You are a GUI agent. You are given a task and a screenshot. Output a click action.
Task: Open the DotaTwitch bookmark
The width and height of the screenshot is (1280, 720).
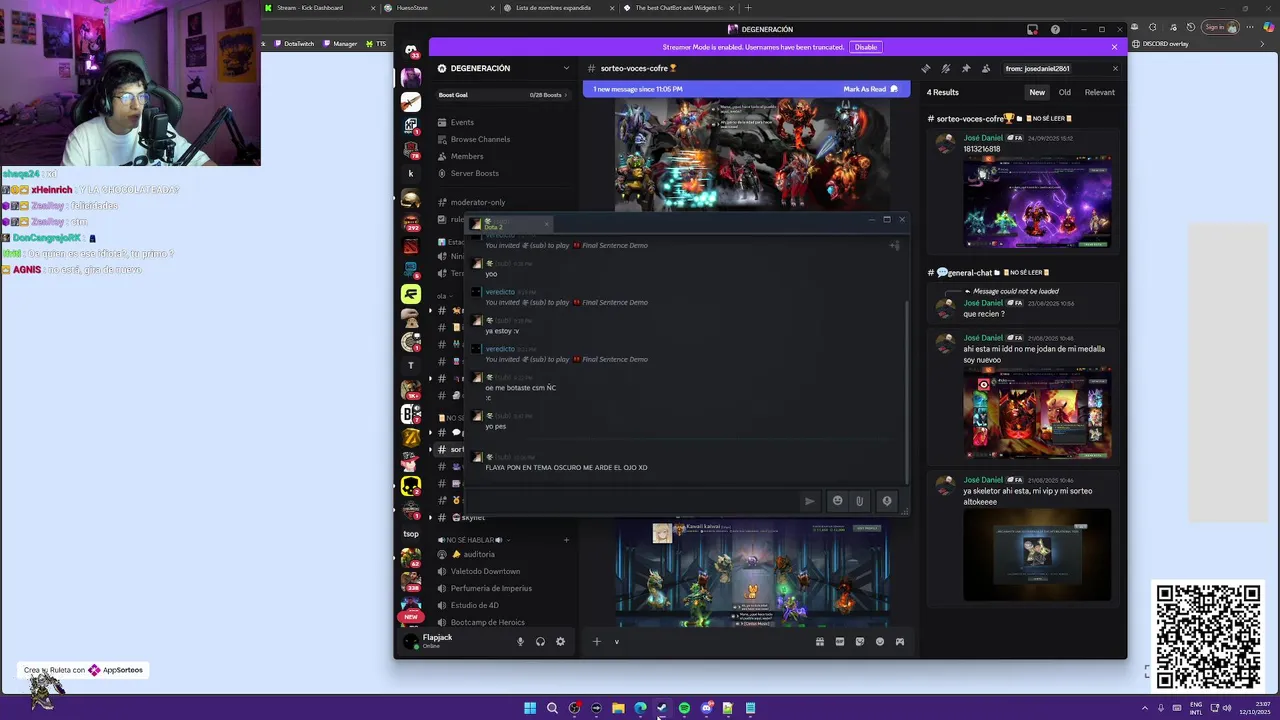(x=293, y=44)
